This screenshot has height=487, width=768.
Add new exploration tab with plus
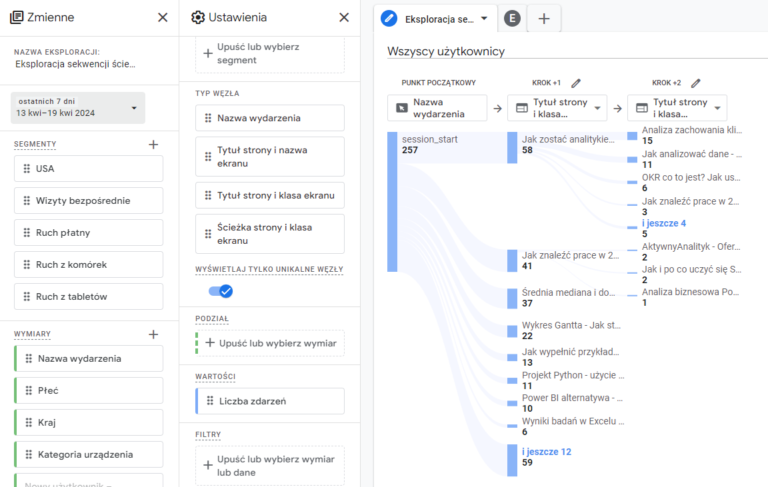coord(543,18)
